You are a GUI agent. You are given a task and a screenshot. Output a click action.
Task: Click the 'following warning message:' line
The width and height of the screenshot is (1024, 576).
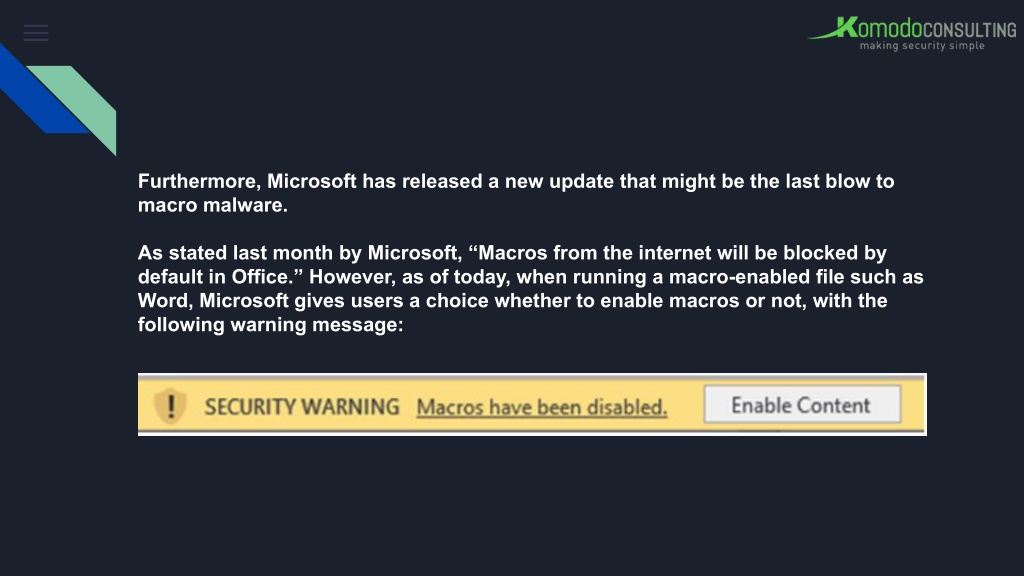(270, 325)
